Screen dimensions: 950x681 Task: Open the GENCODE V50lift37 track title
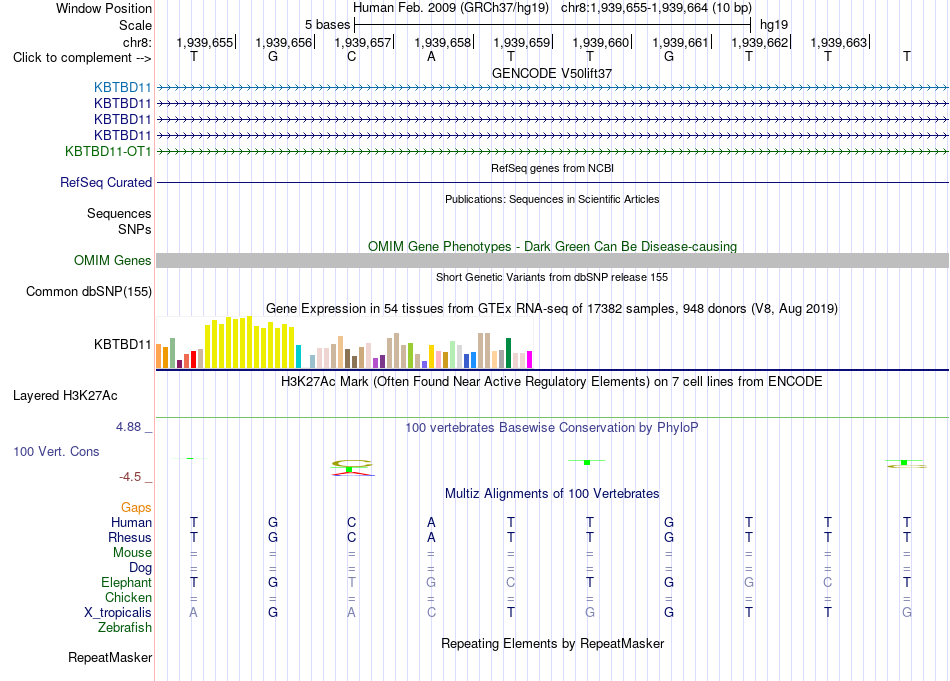pyautogui.click(x=552, y=73)
